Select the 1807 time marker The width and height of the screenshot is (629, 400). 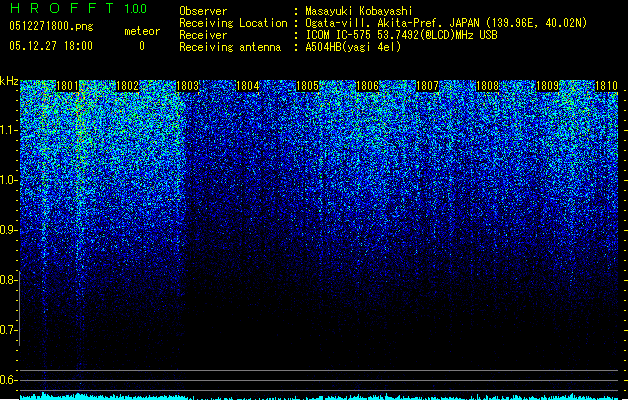[x=428, y=86]
